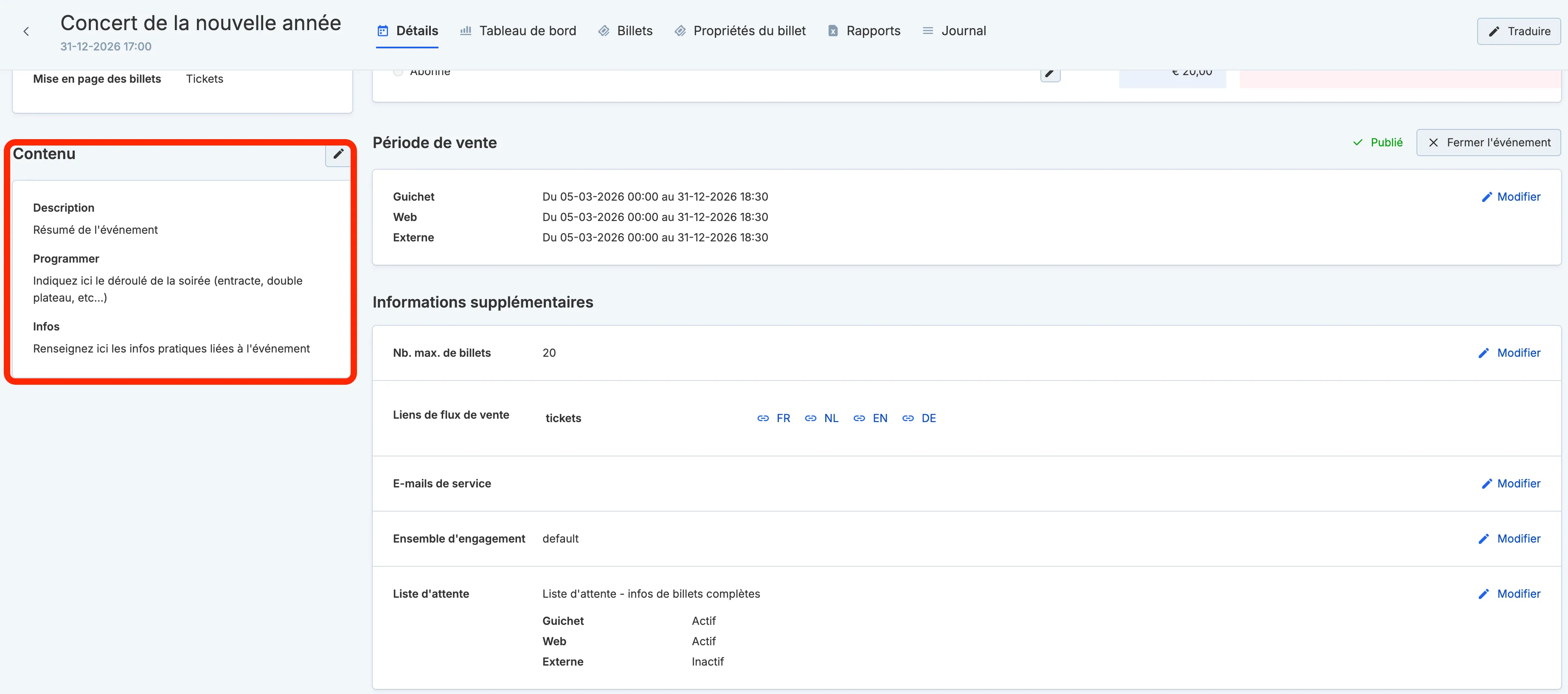Open Propriétés du billet tab
The image size is (1568, 694).
[739, 31]
